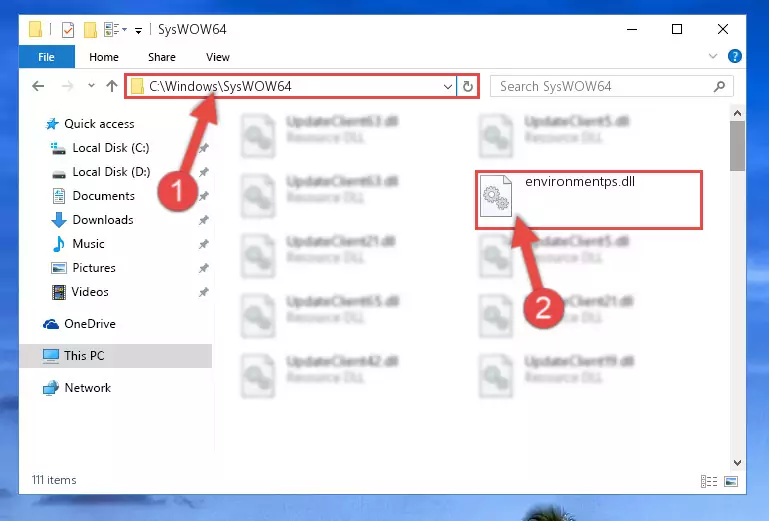The width and height of the screenshot is (769, 521).
Task: Go forward using the forward arrow
Action: 67,86
